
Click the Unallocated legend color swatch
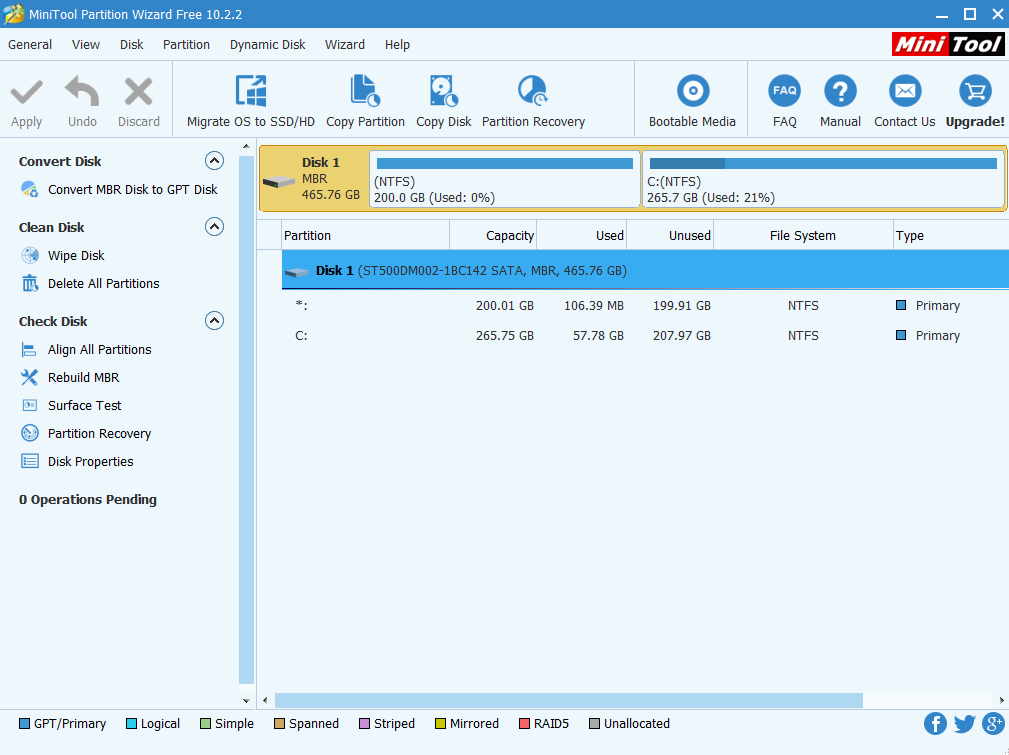[595, 723]
